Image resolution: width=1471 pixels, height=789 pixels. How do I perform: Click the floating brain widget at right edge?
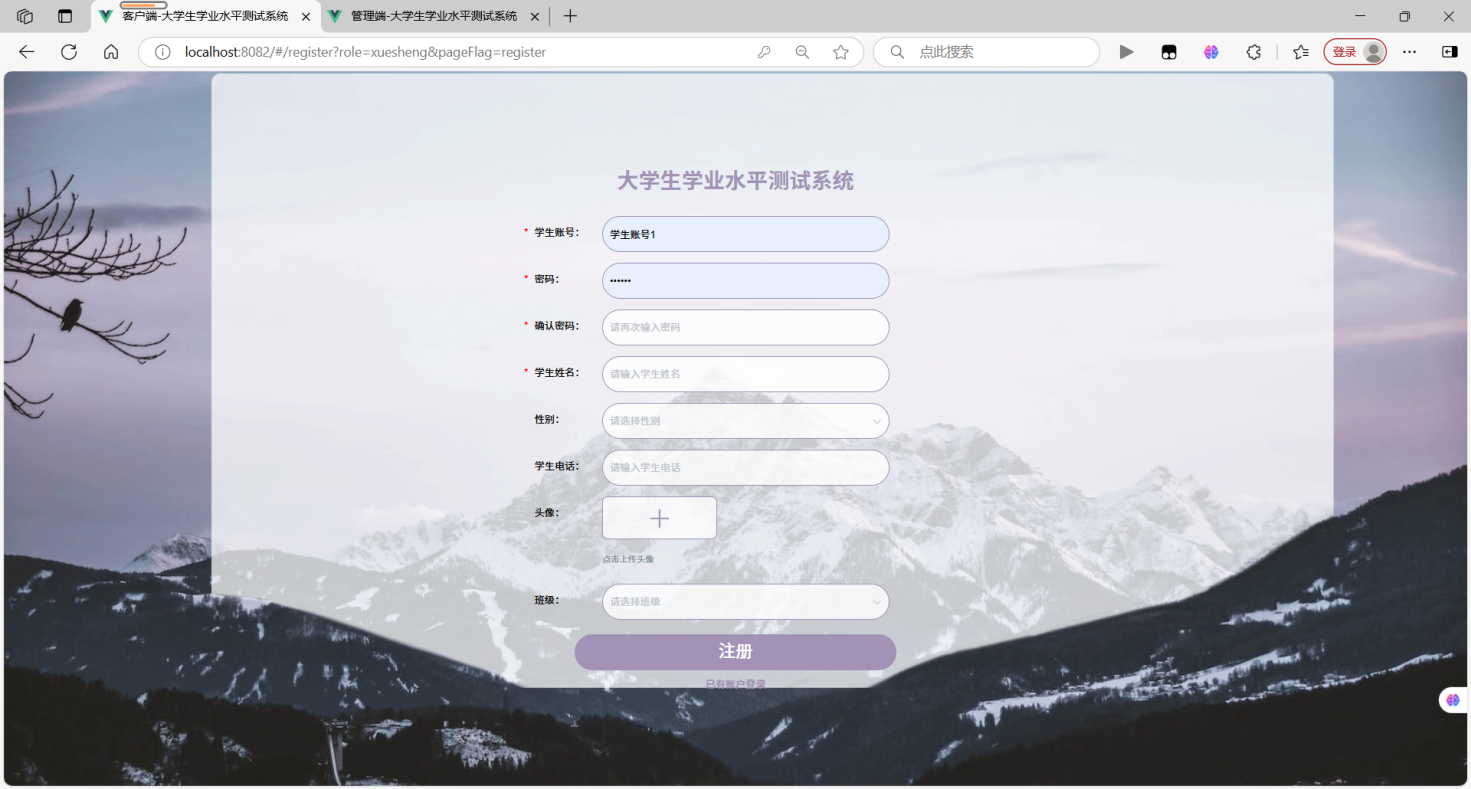1453,700
